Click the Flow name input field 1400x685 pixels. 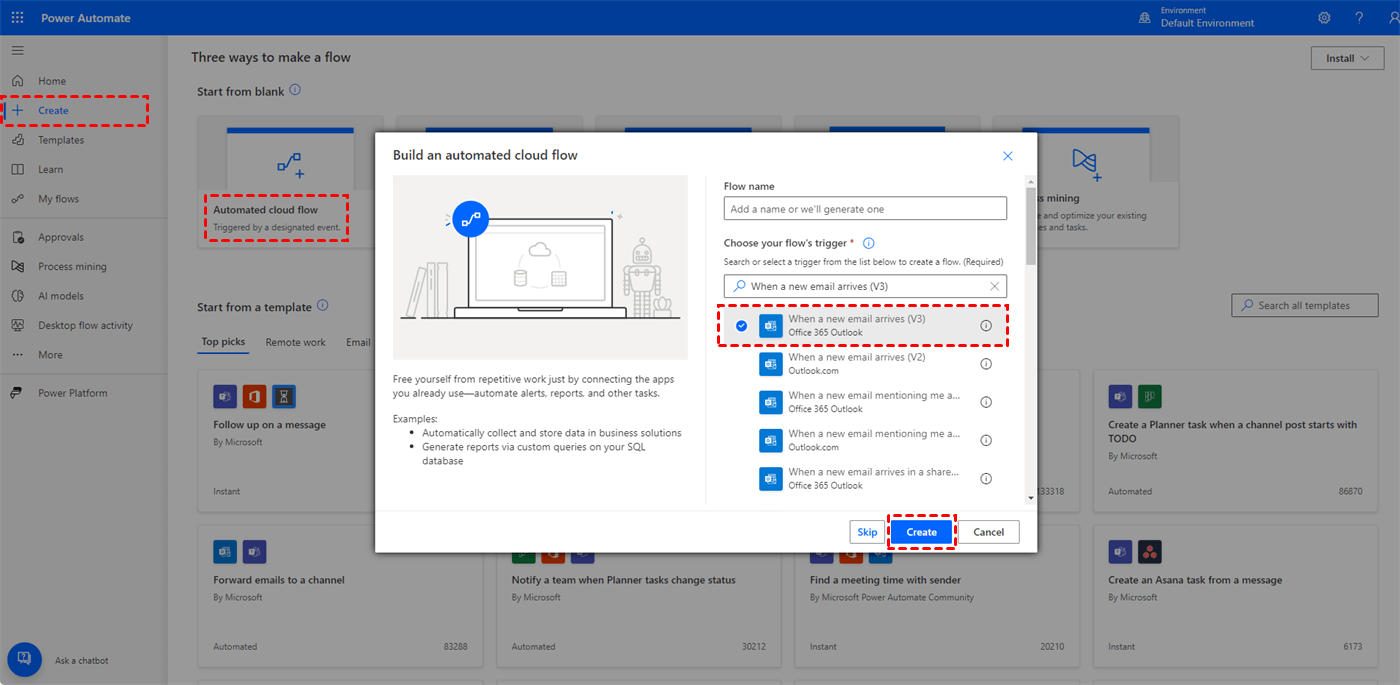[865, 209]
